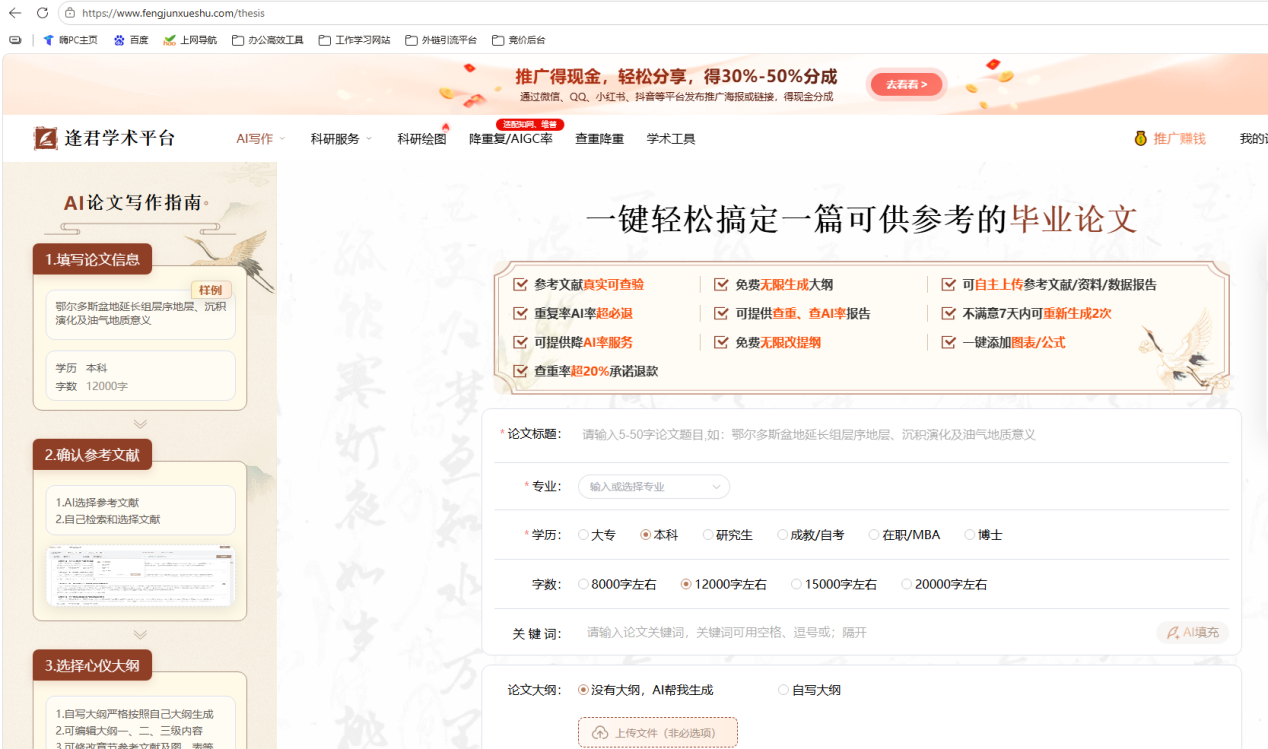Click the 推广赚钱 money bag icon

coord(1140,138)
